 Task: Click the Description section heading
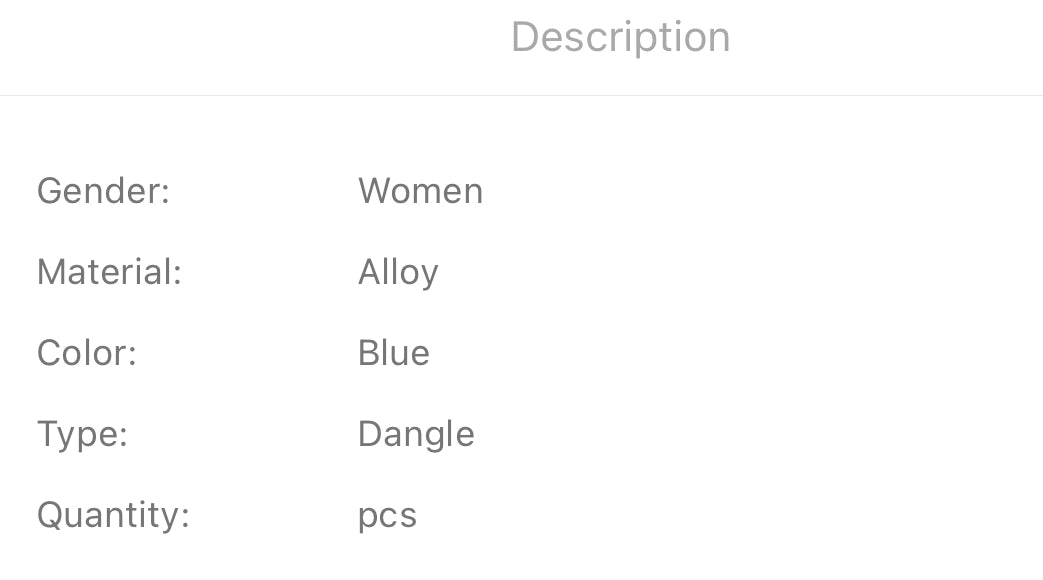click(620, 38)
